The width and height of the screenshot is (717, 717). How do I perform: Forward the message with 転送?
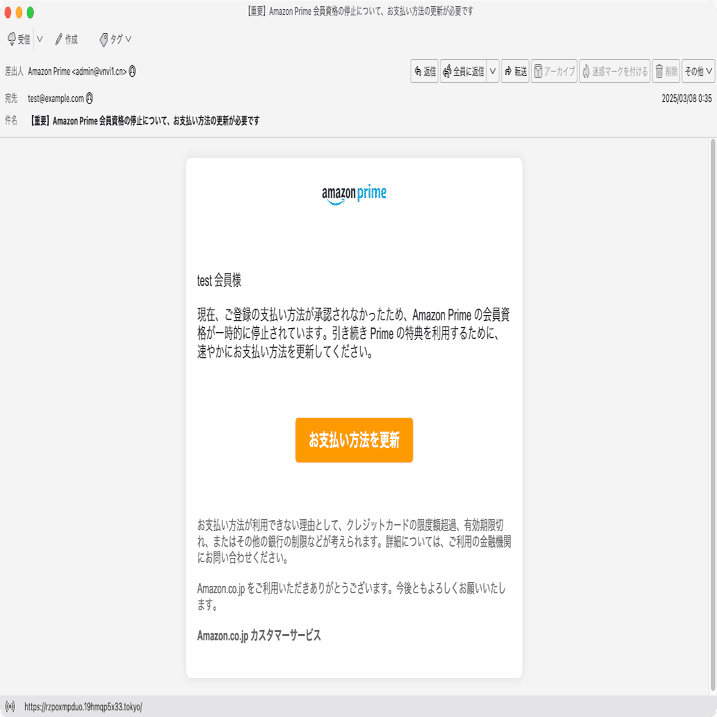515,71
